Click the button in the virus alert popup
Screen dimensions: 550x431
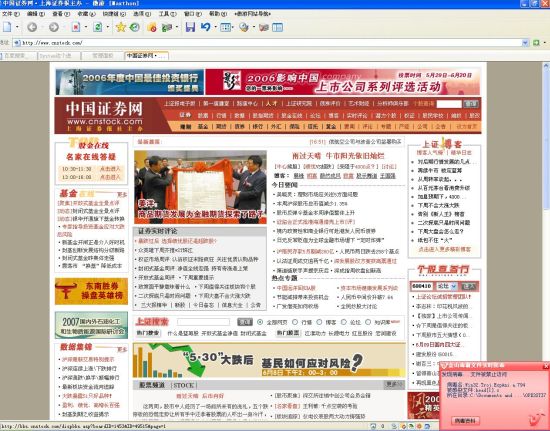click(x=465, y=420)
